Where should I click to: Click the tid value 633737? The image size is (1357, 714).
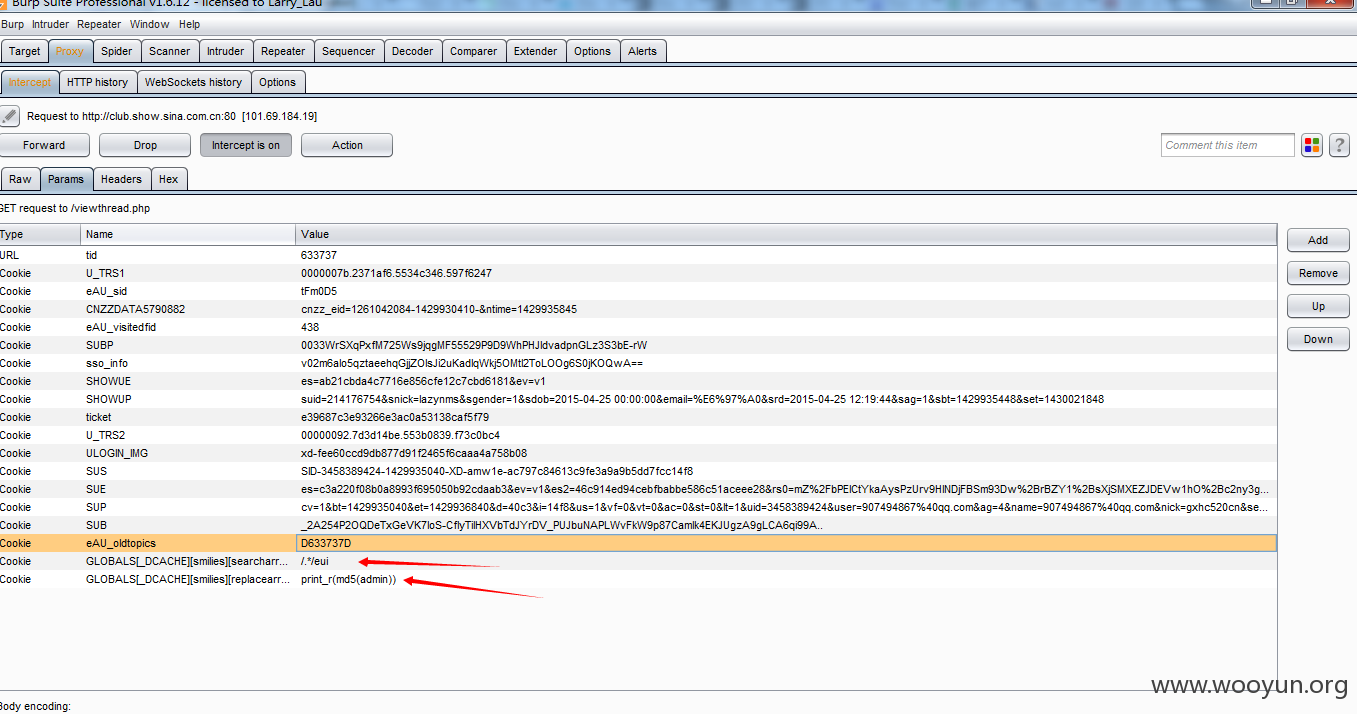coord(319,255)
